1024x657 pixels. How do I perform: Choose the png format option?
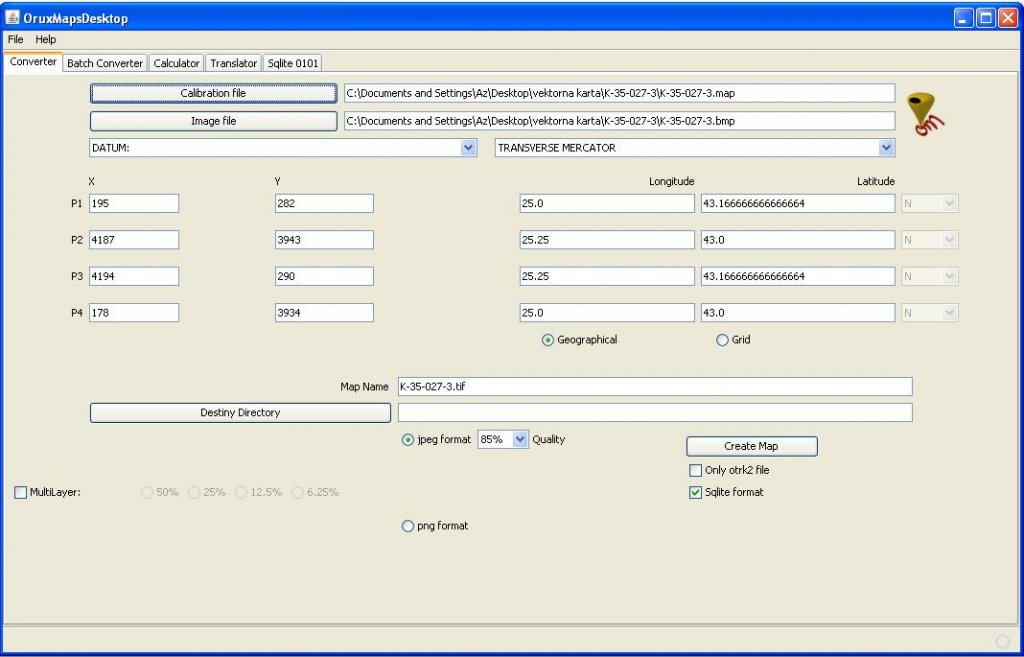click(408, 526)
